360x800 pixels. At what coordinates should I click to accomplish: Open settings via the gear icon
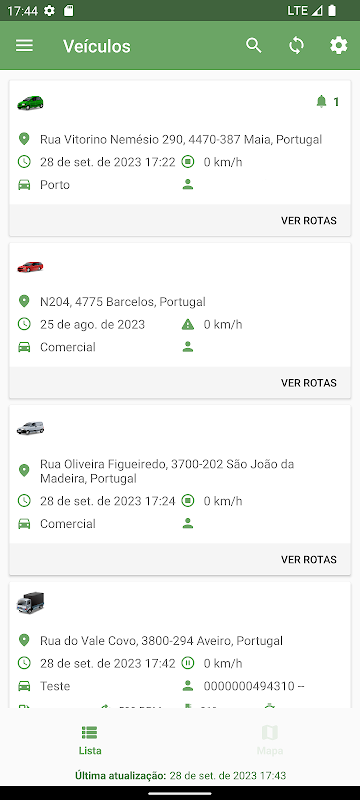339,46
